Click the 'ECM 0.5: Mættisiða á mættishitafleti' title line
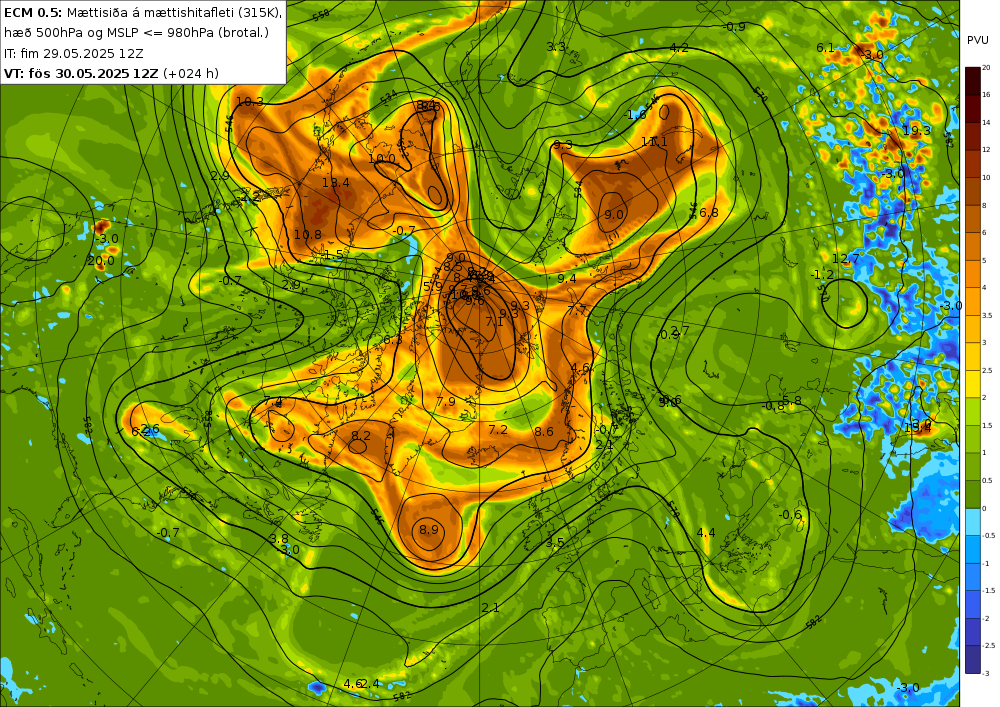Viewport: 1000px width, 707px height. click(x=143, y=12)
